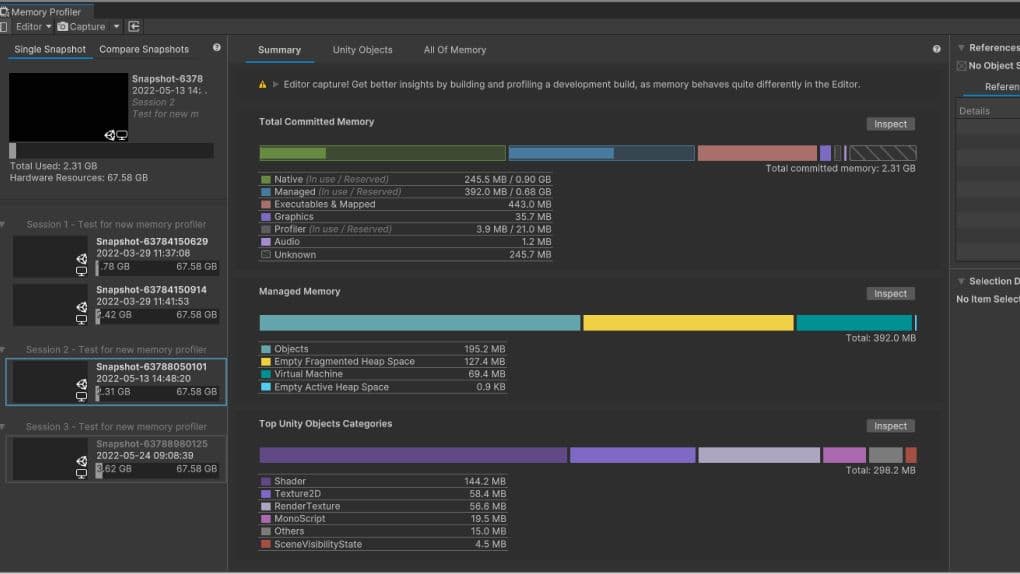Inspect Total Committed Memory
The width and height of the screenshot is (1020, 574).
pos(891,124)
